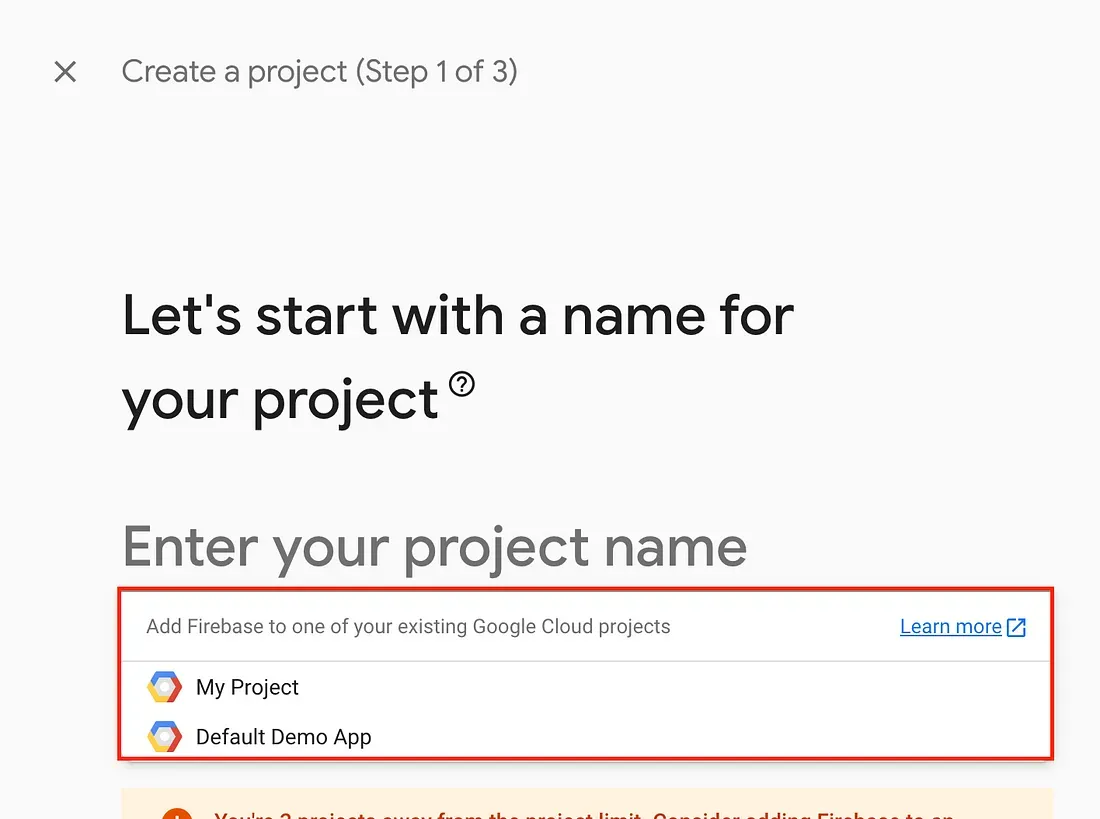This screenshot has width=1100, height=819.
Task: Open the help icon beside the heading
Action: [462, 384]
